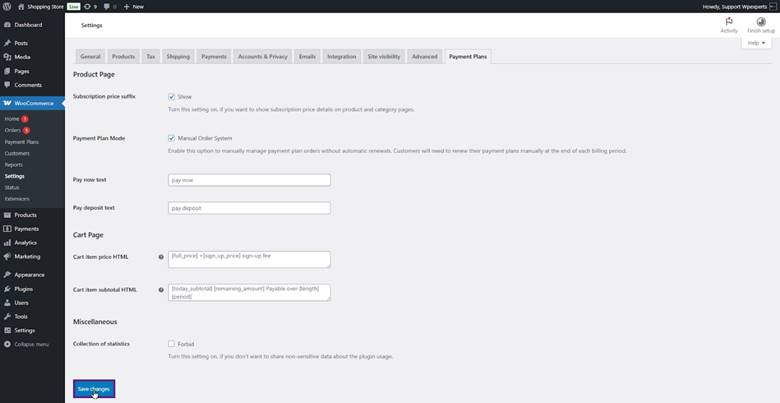Switch to the Emails tab

(x=307, y=57)
